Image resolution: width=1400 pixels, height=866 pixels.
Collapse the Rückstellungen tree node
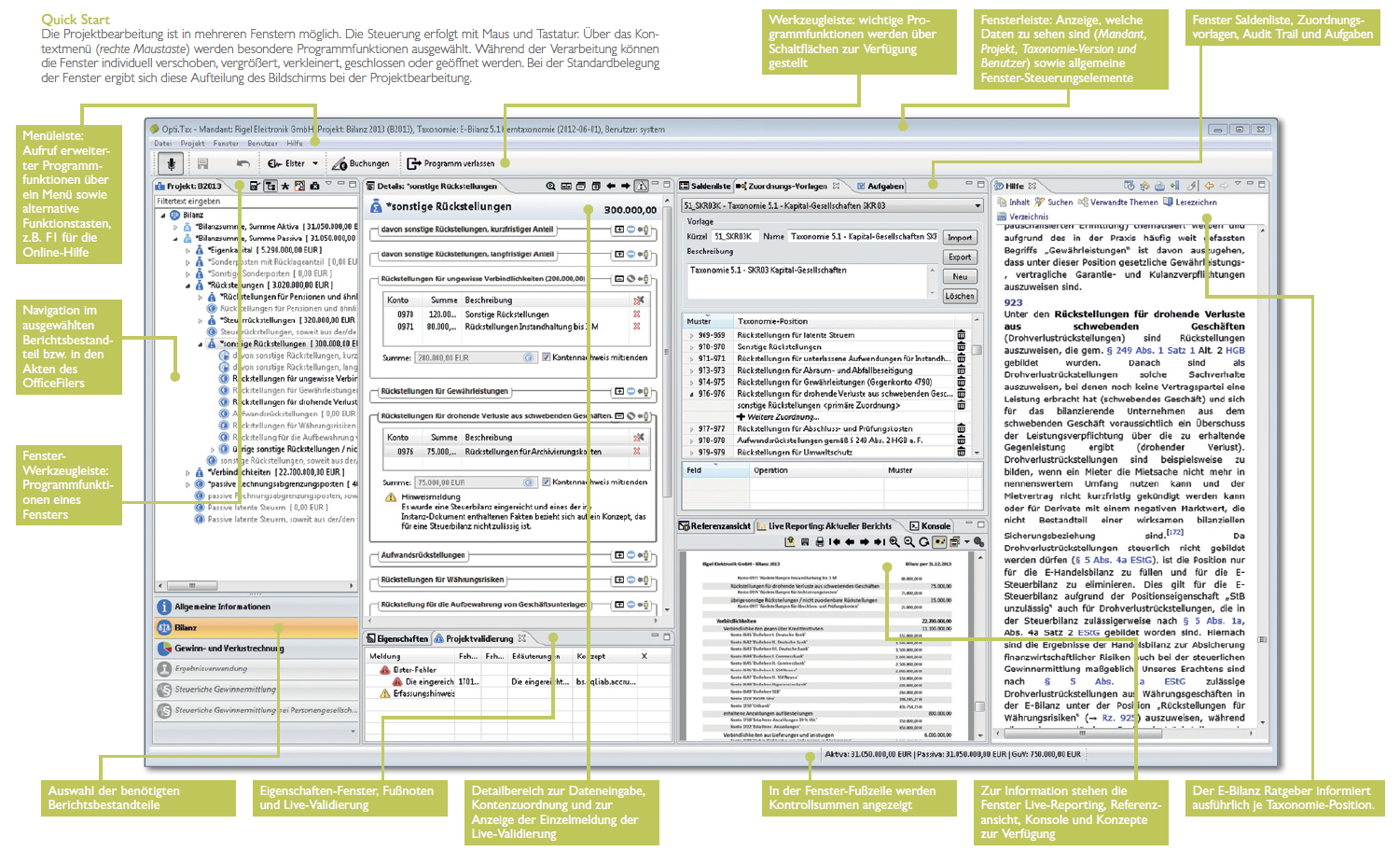click(187, 285)
